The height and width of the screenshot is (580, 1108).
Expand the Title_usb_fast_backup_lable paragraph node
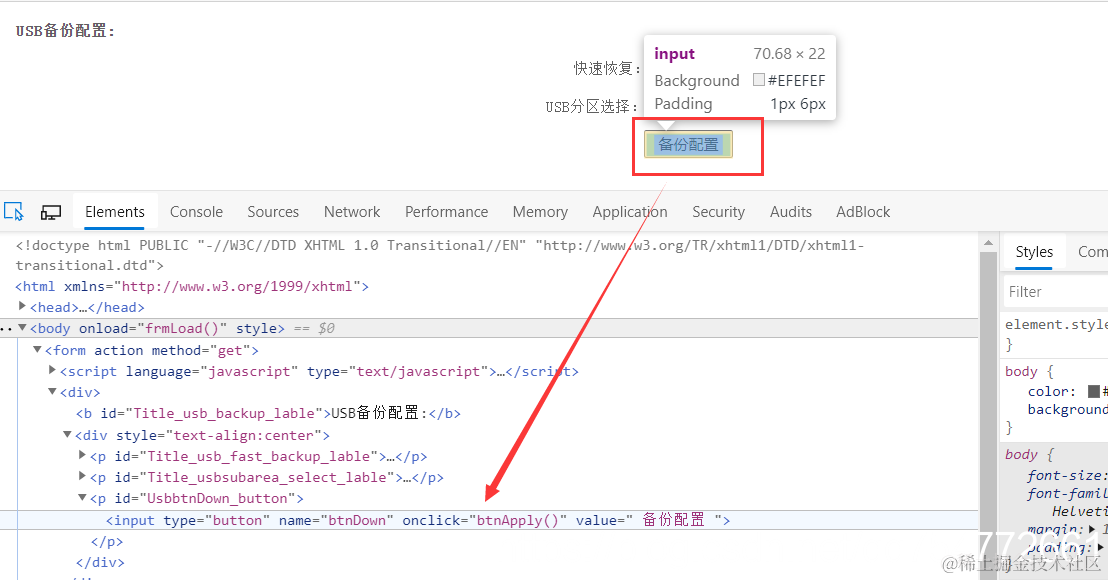(x=82, y=456)
